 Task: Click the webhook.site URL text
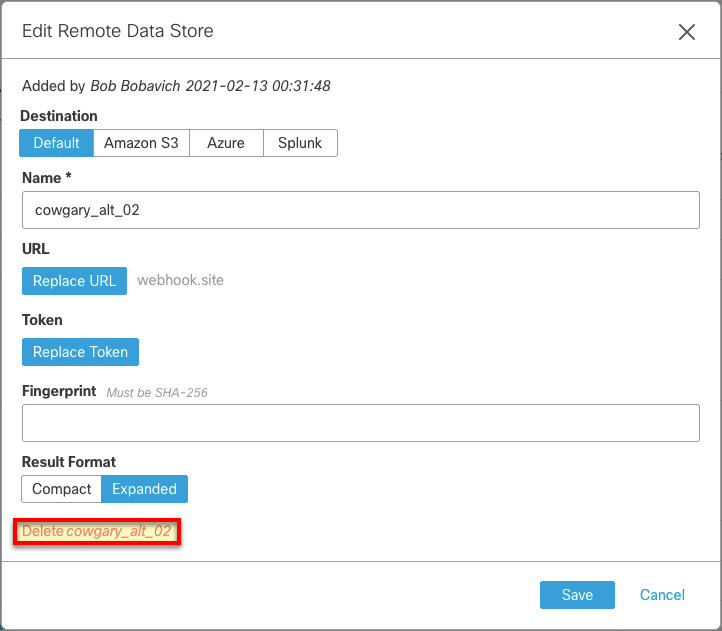[x=180, y=280]
